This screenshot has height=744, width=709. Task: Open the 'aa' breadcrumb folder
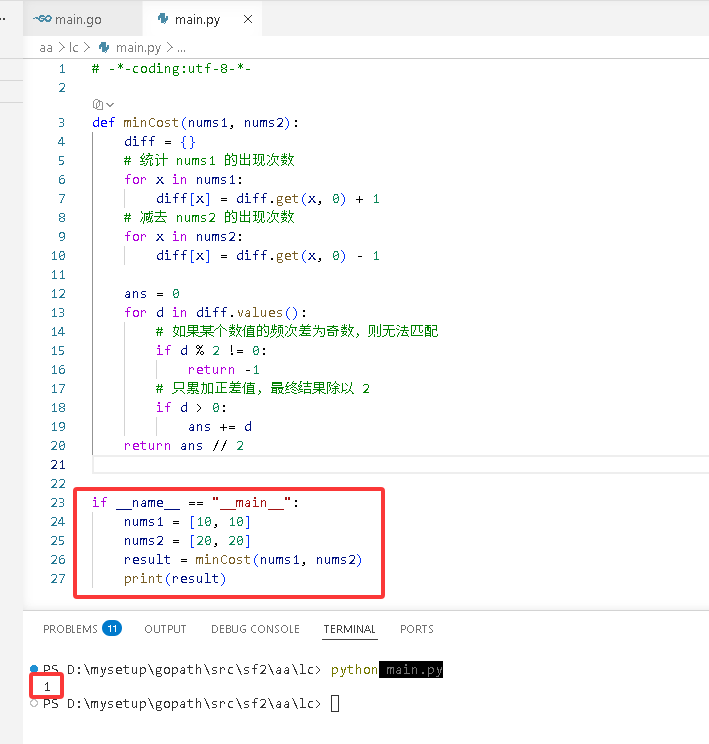pyautogui.click(x=46, y=48)
